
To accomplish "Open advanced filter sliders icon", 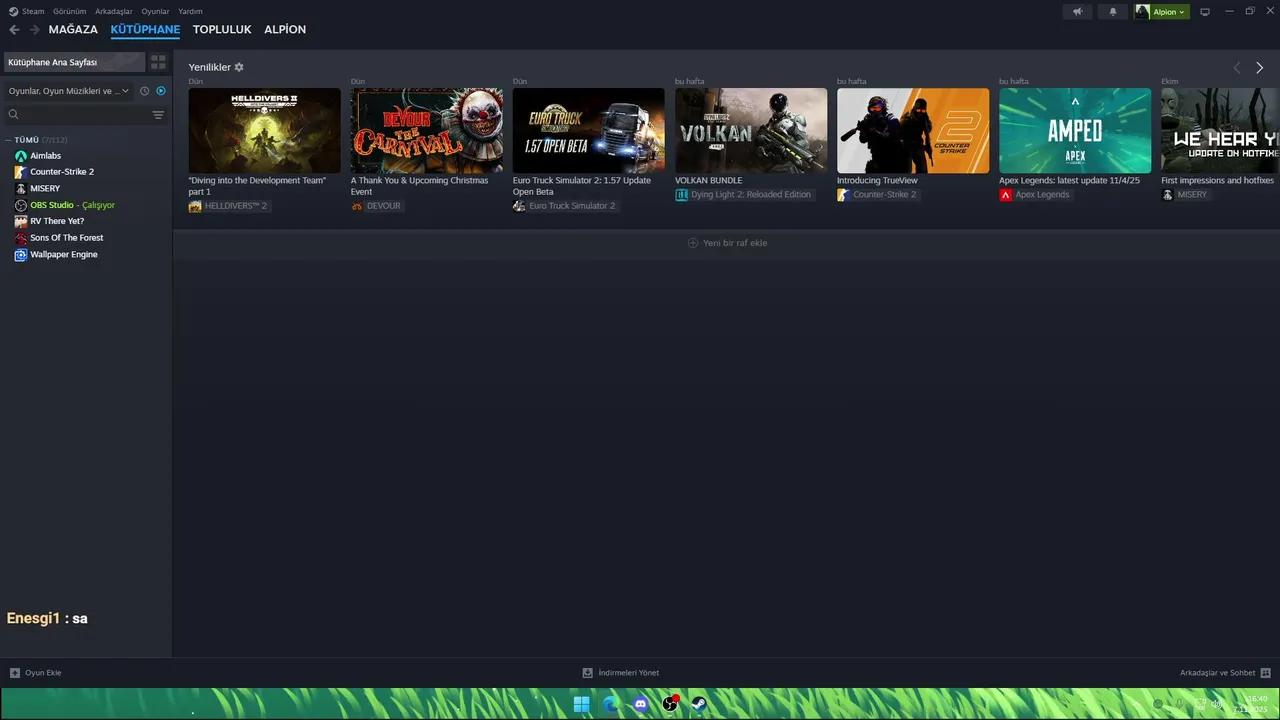I will [158, 115].
